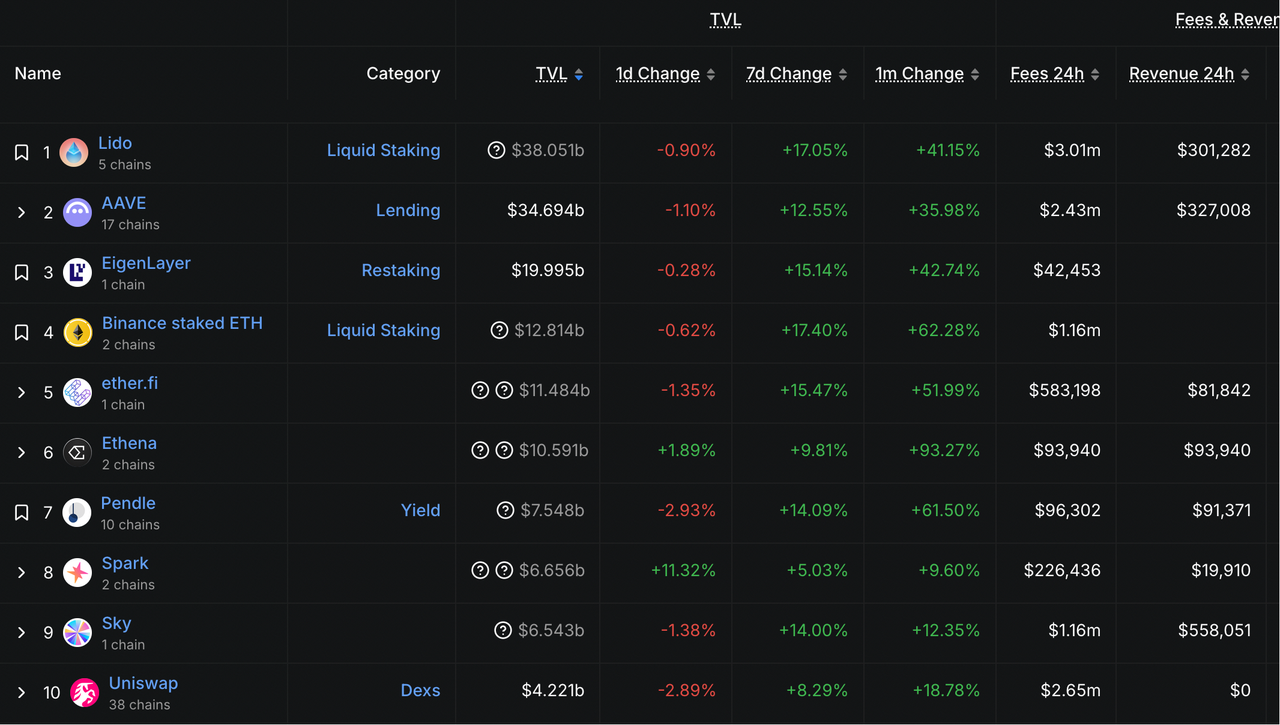
Task: Expand the Sky row
Action: pyautogui.click(x=21, y=632)
